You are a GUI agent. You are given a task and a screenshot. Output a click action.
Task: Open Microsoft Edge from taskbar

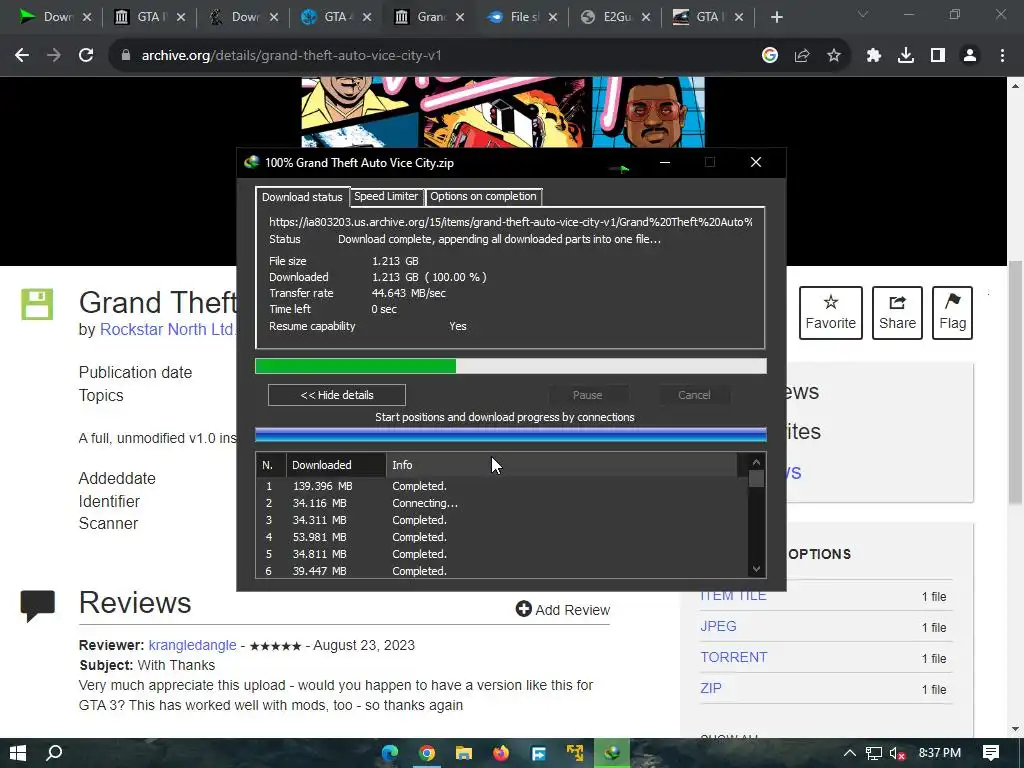(390, 753)
